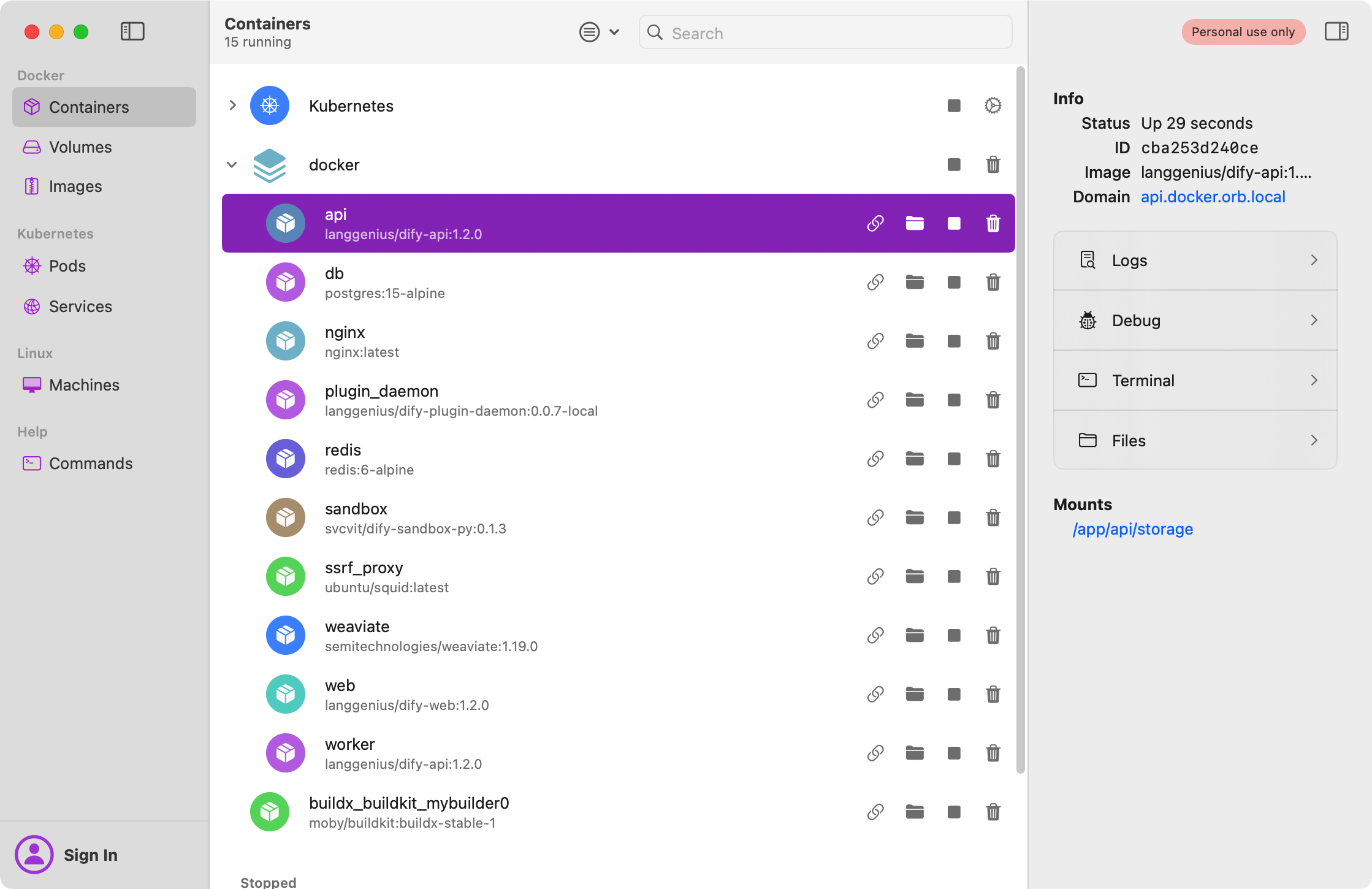Toggle the left sidebar visibility
Screen dimensions: 1372x889
132,32
